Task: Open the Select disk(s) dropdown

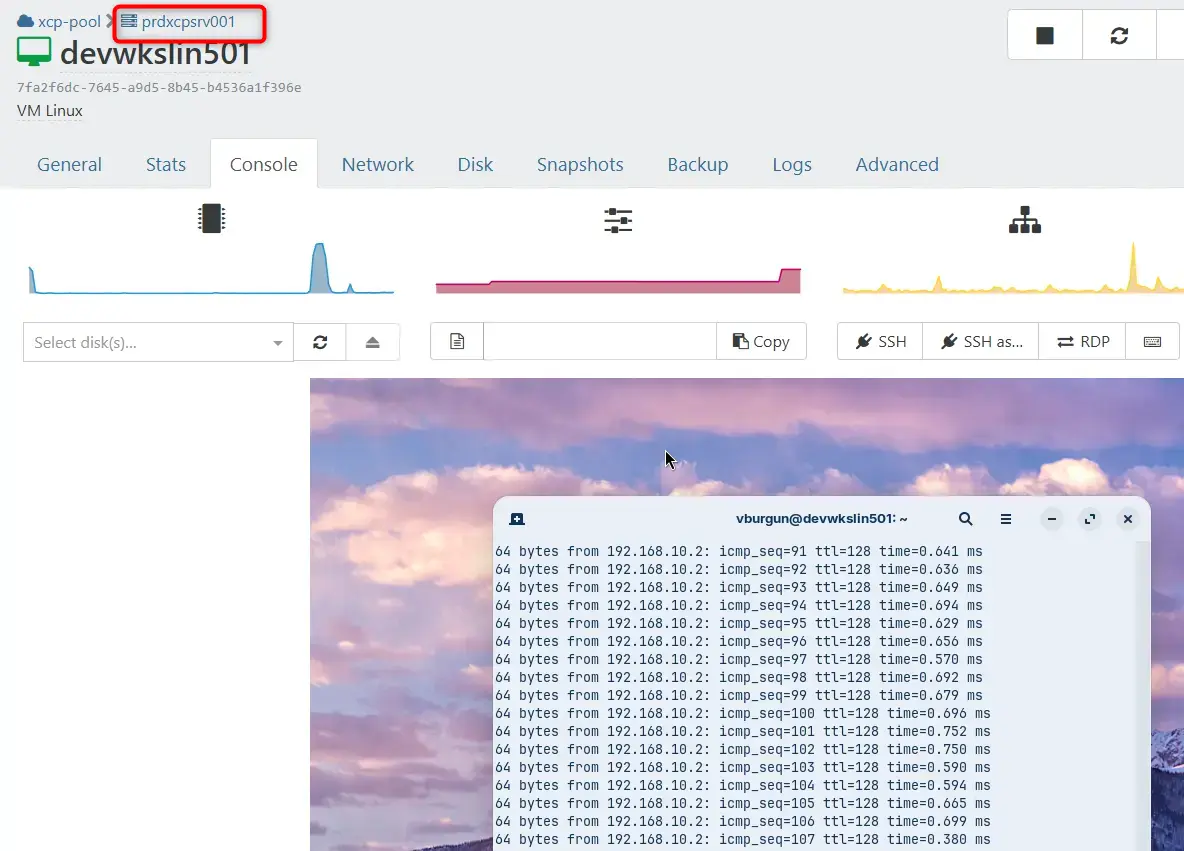Action: (x=158, y=342)
